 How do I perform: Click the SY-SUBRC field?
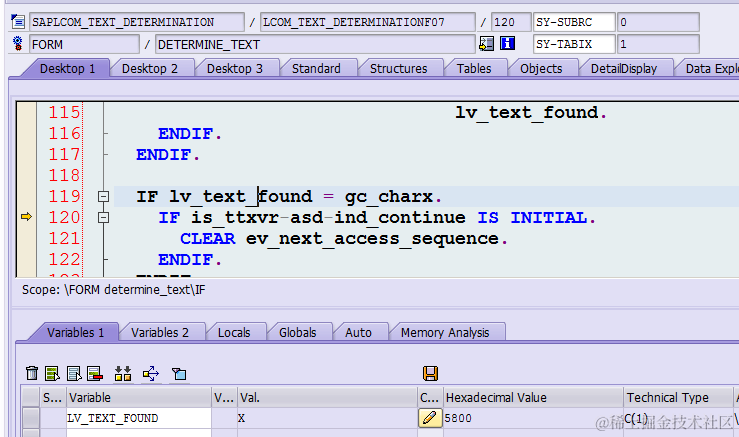pos(574,22)
